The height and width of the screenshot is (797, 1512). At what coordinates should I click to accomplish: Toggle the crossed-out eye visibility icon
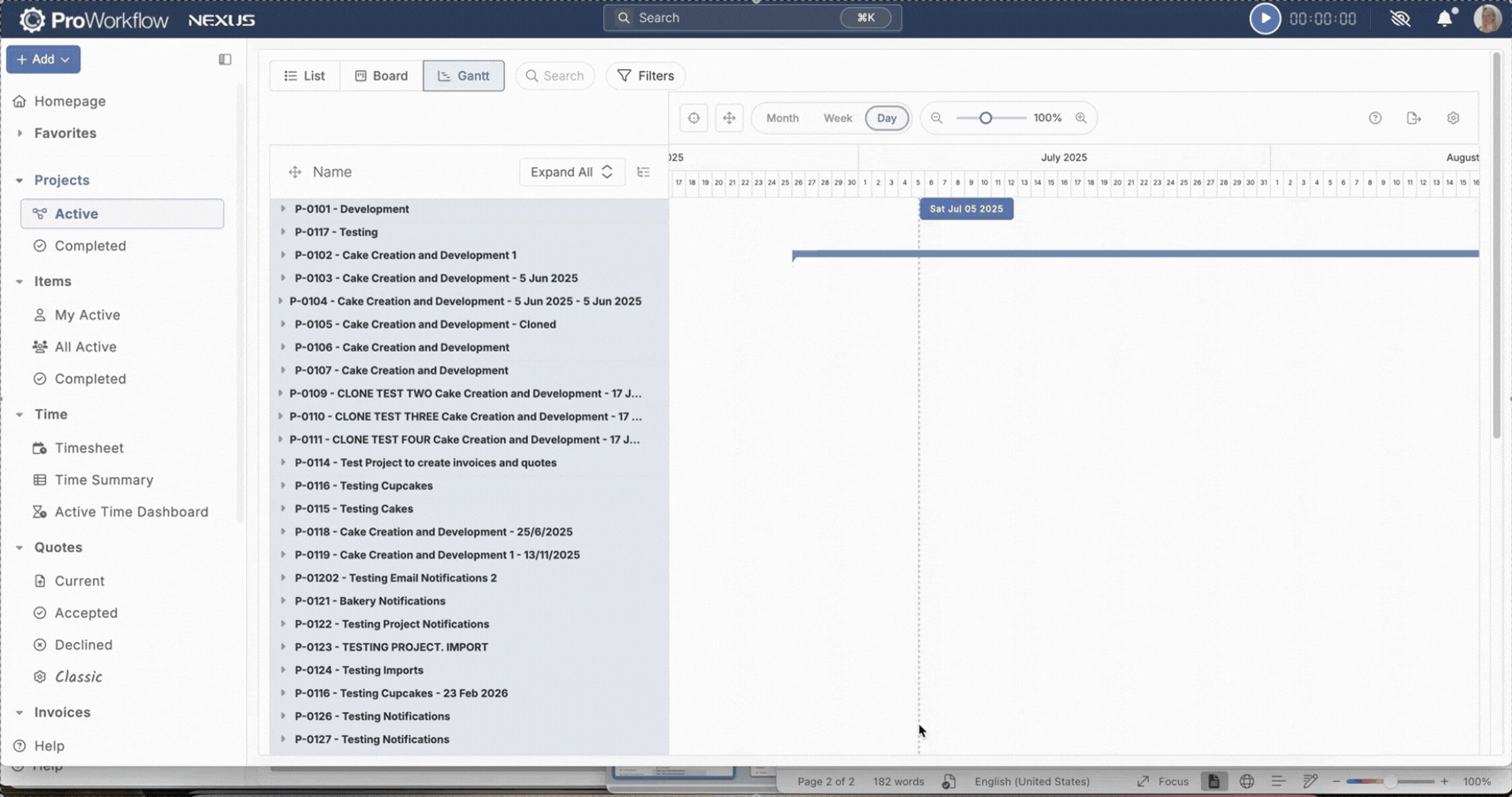click(1400, 19)
